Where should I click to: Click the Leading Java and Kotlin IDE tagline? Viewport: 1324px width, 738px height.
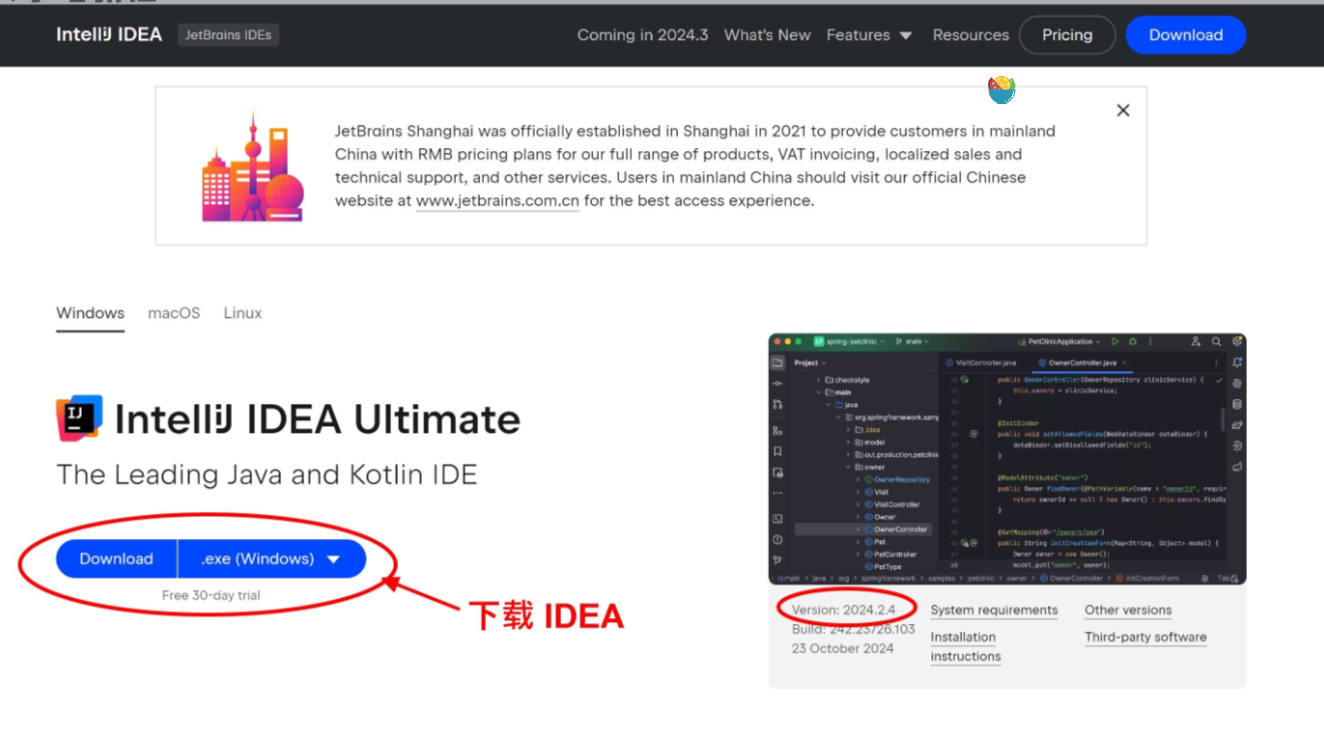[267, 474]
